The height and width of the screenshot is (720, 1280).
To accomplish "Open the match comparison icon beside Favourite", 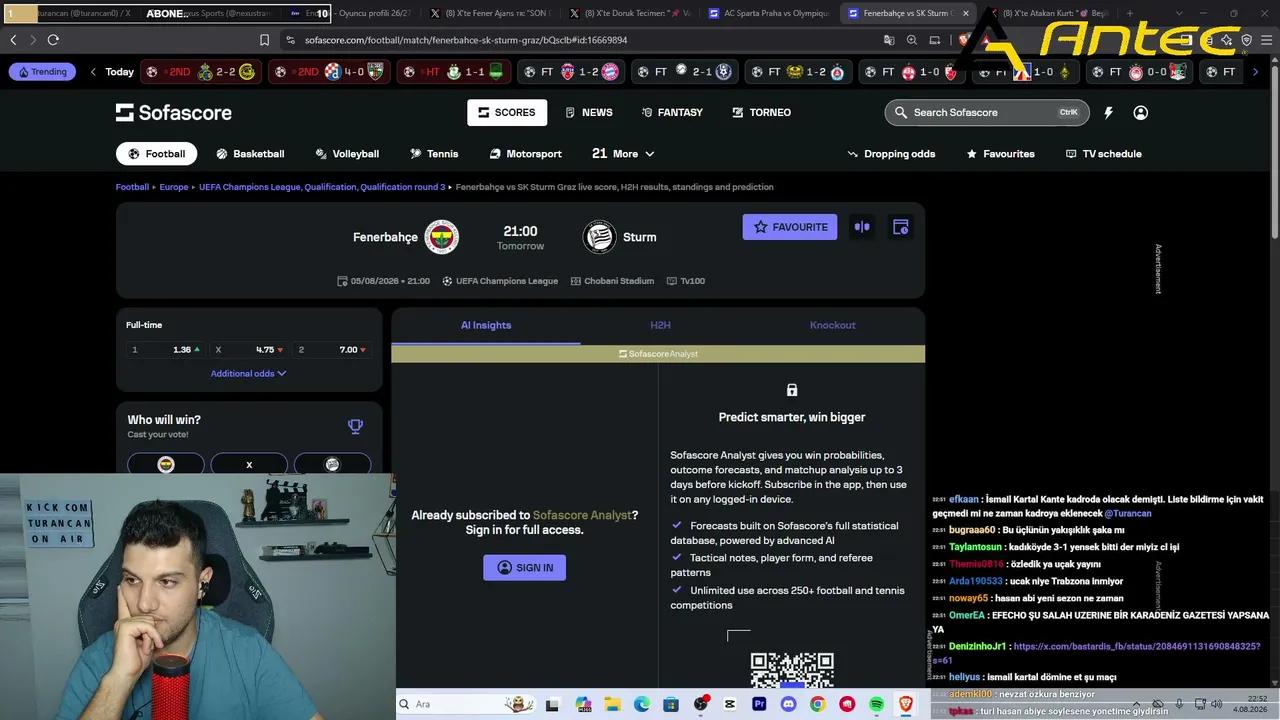I will point(862,227).
